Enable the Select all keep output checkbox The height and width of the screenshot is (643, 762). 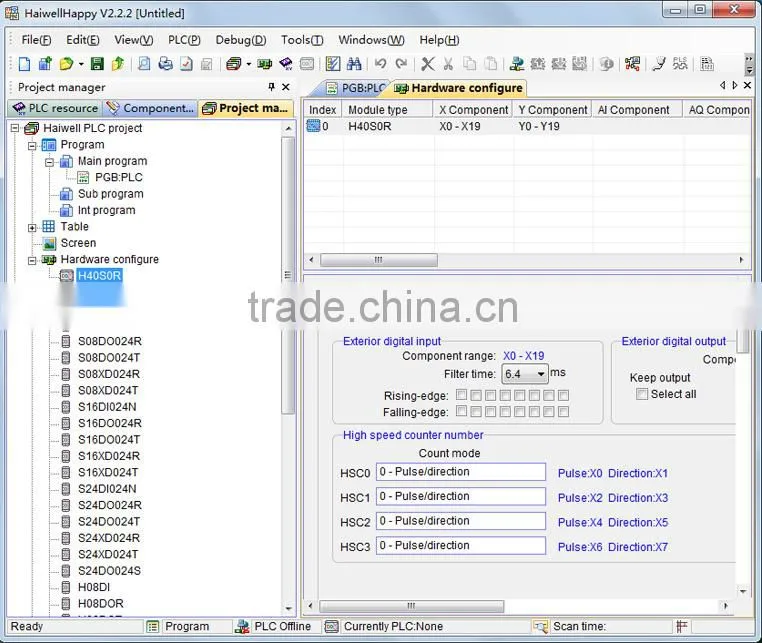pyautogui.click(x=642, y=394)
